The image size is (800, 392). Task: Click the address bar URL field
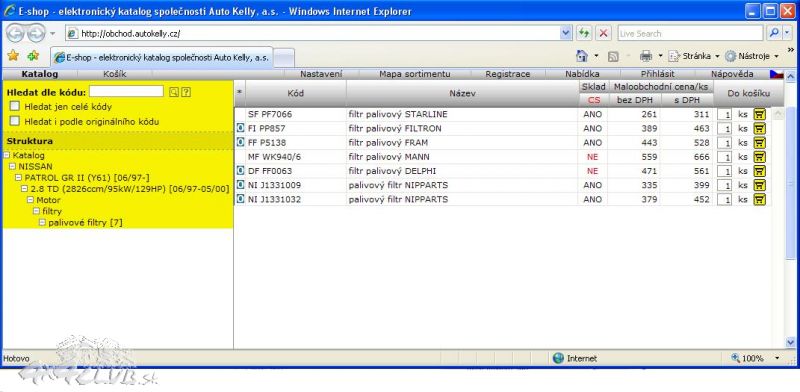pos(313,33)
